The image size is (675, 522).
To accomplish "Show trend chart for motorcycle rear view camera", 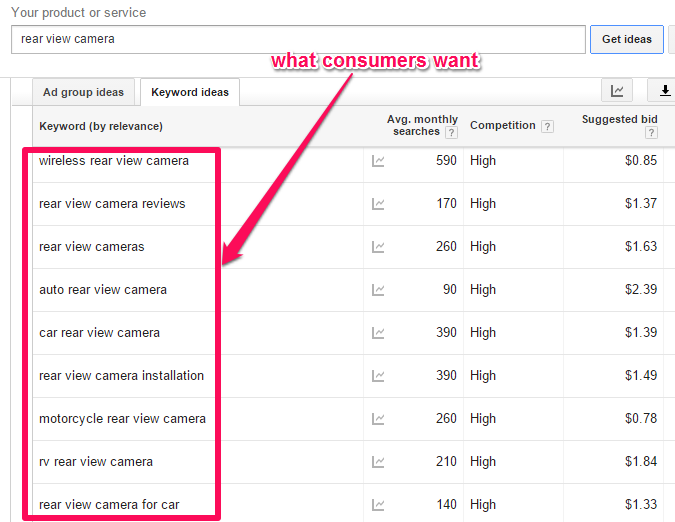I will click(378, 419).
